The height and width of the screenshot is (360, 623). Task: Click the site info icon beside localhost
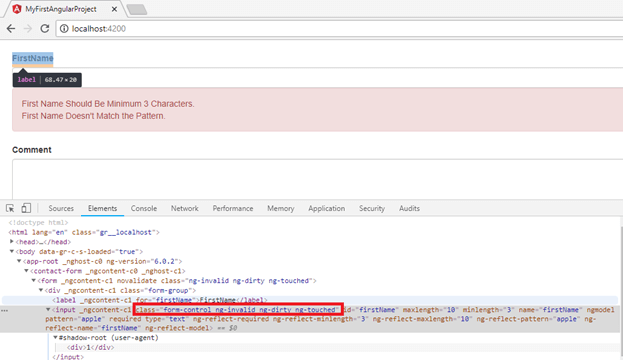click(64, 29)
